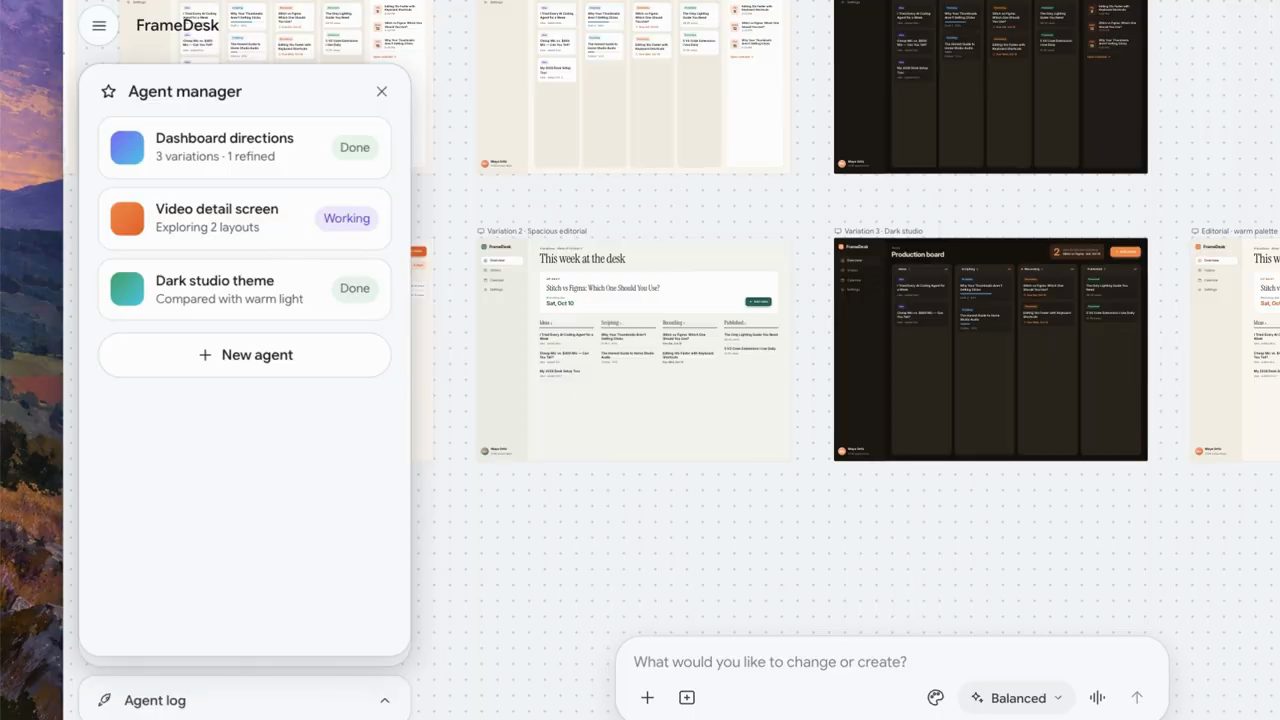Open the Video detail screen agent

tap(245, 218)
